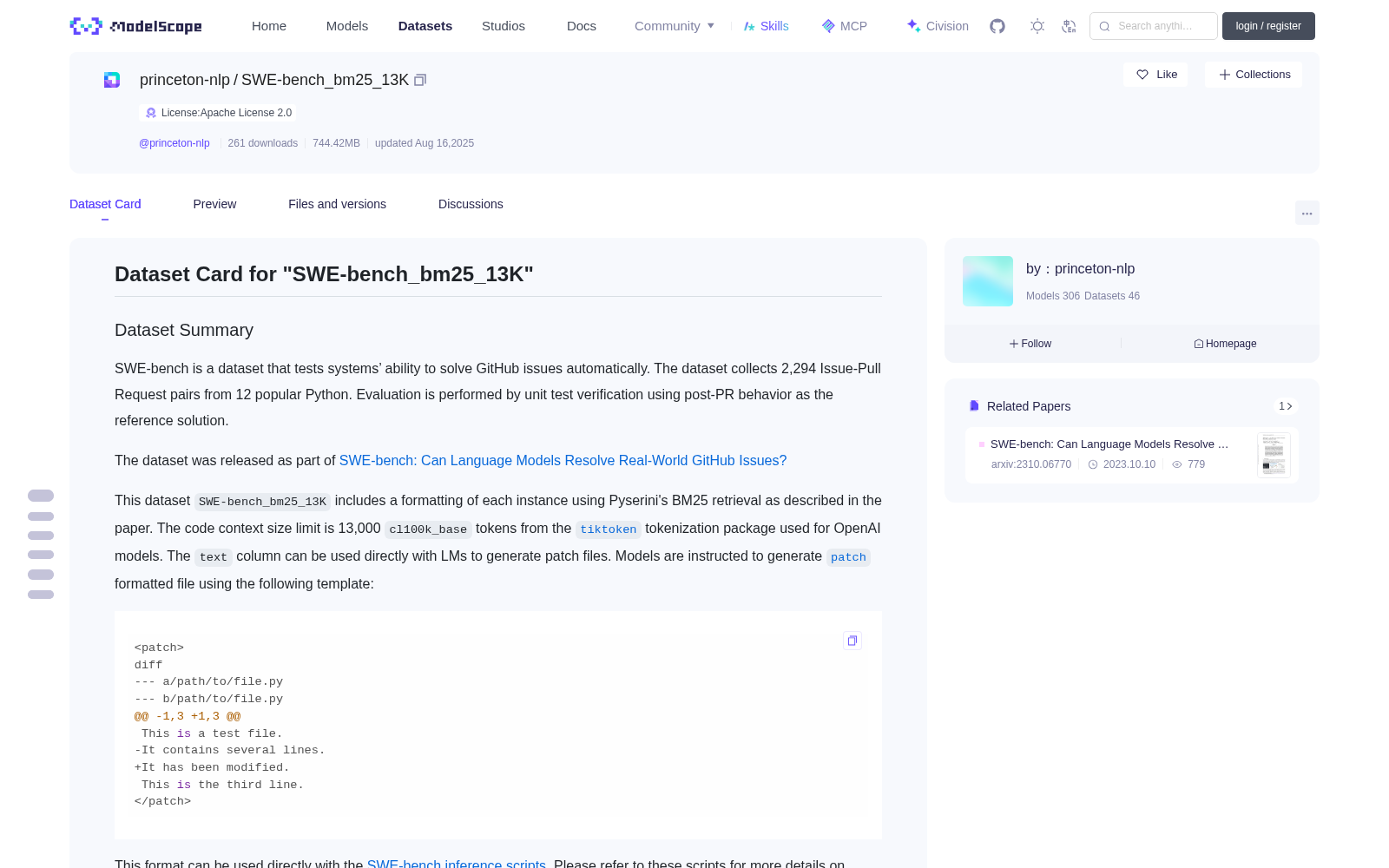Copy dataset name with the copy icon
The height and width of the screenshot is (868, 1389).
pos(420,80)
